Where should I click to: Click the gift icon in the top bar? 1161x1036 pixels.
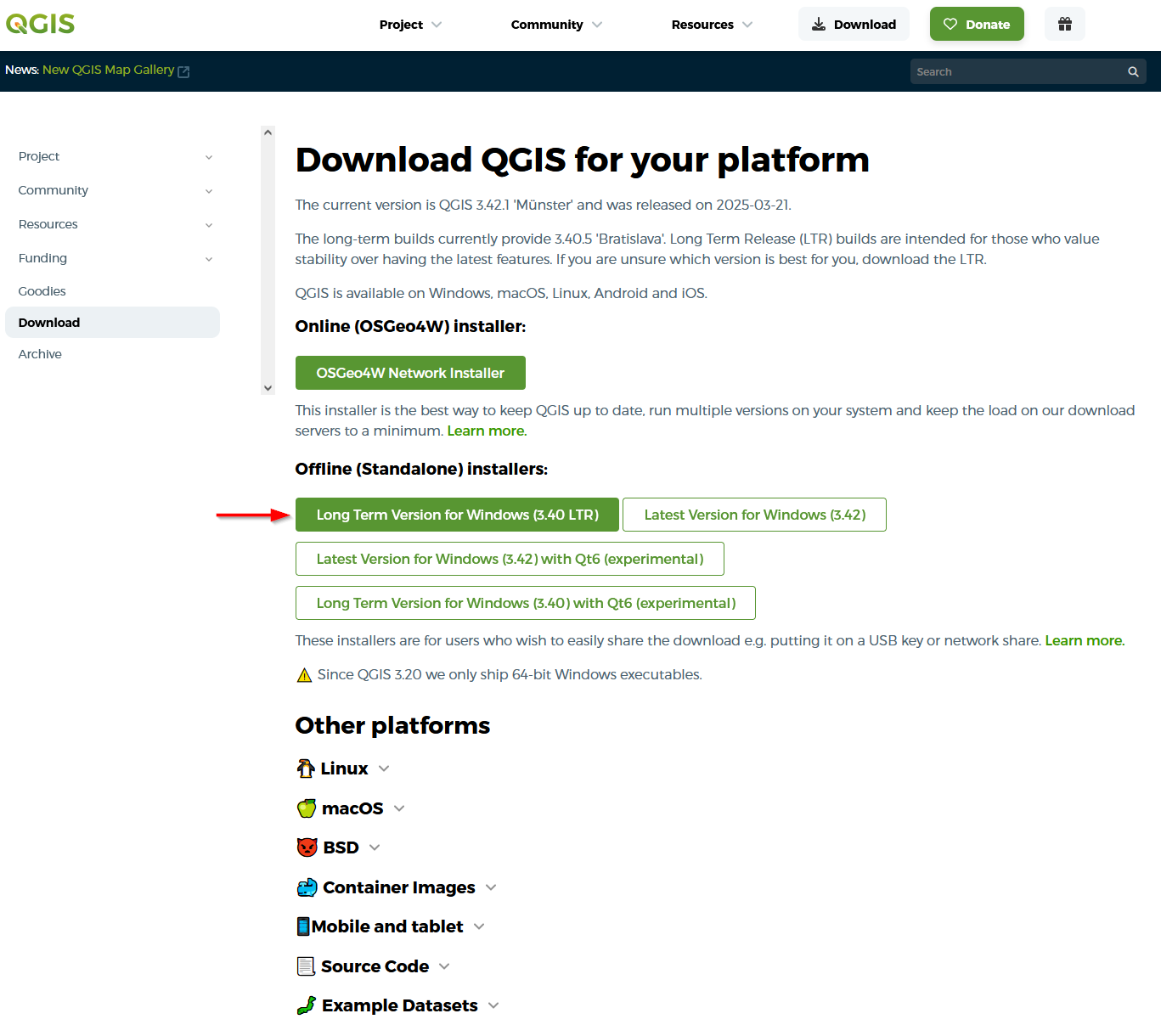pyautogui.click(x=1064, y=24)
